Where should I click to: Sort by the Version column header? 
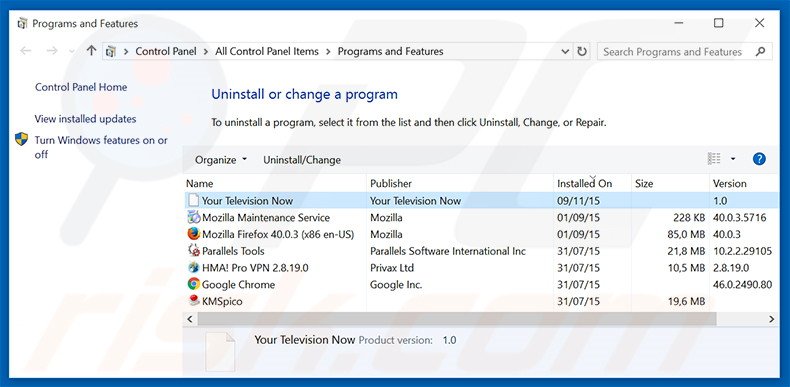744,183
